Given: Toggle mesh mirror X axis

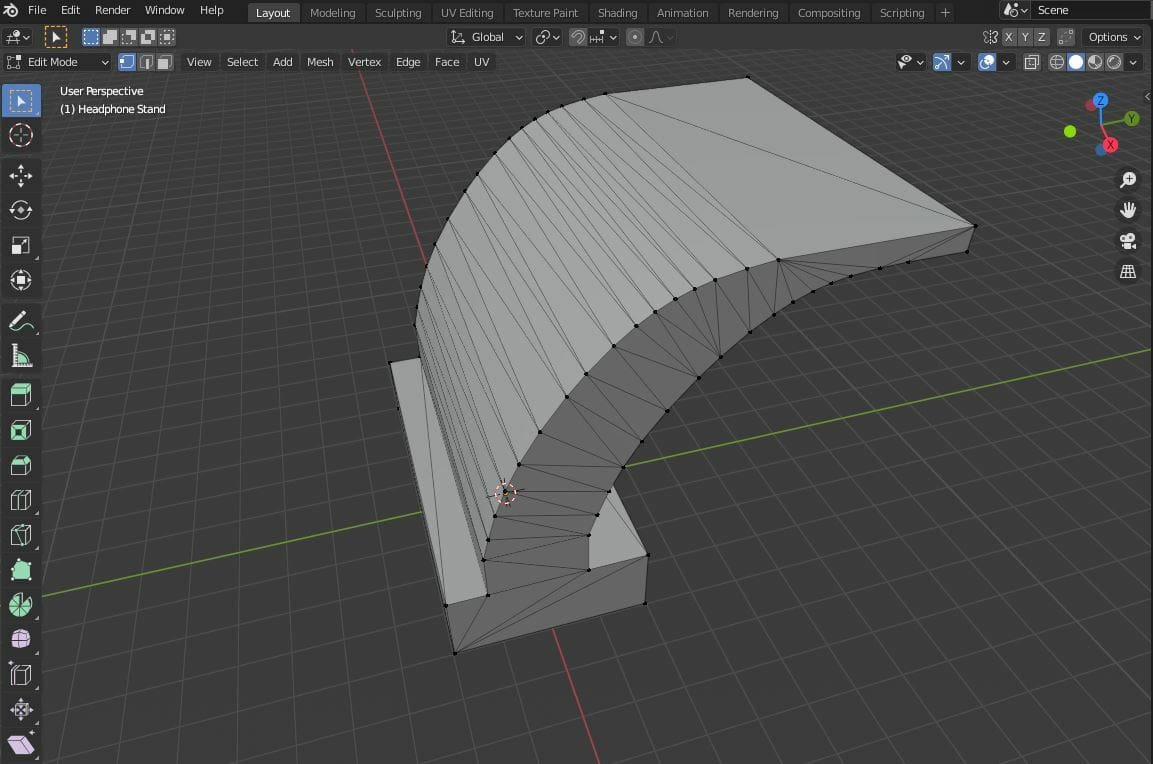Looking at the screenshot, I should click(1009, 37).
